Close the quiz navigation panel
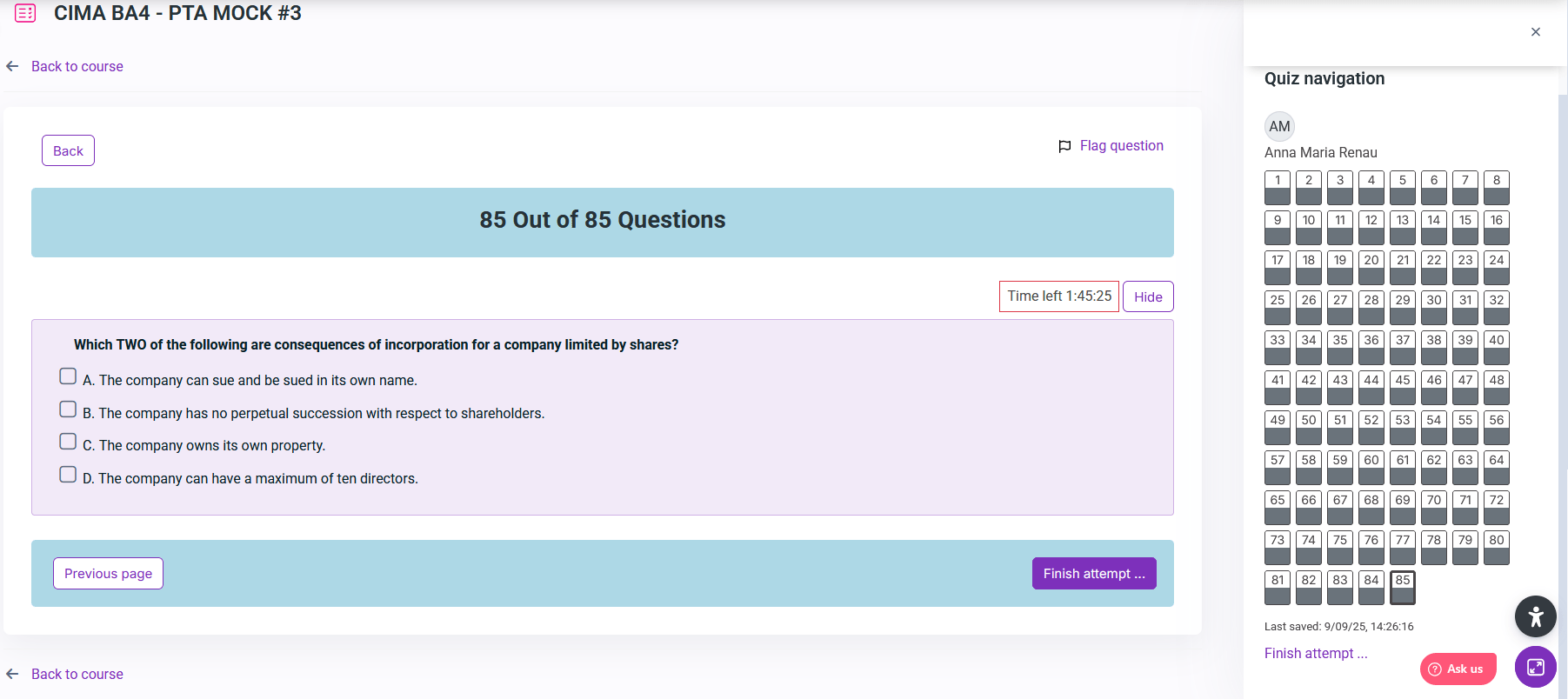Image resolution: width=1568 pixels, height=699 pixels. point(1535,32)
